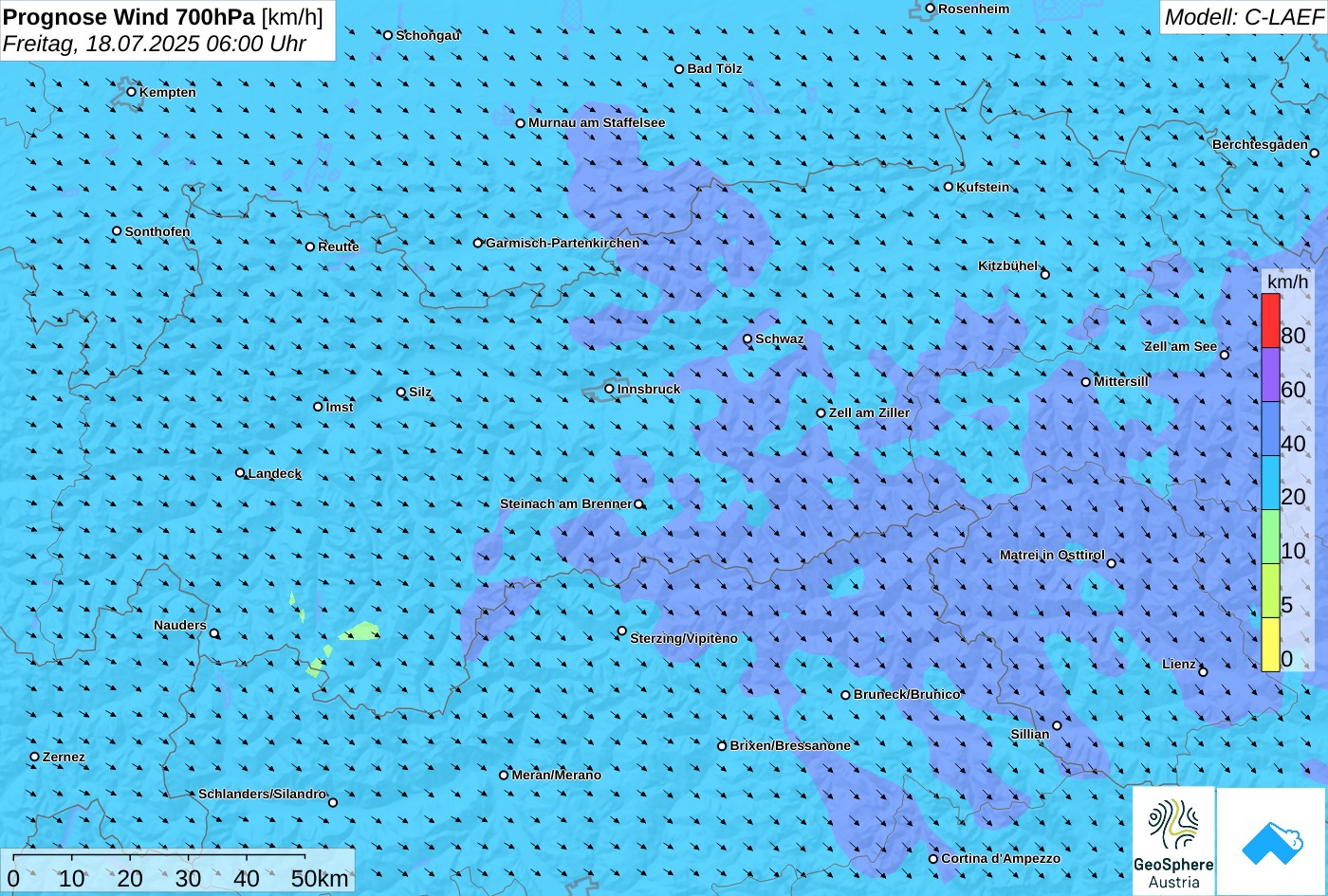Click the Rosenheim city marker
This screenshot has width=1328, height=896.
pos(931,9)
